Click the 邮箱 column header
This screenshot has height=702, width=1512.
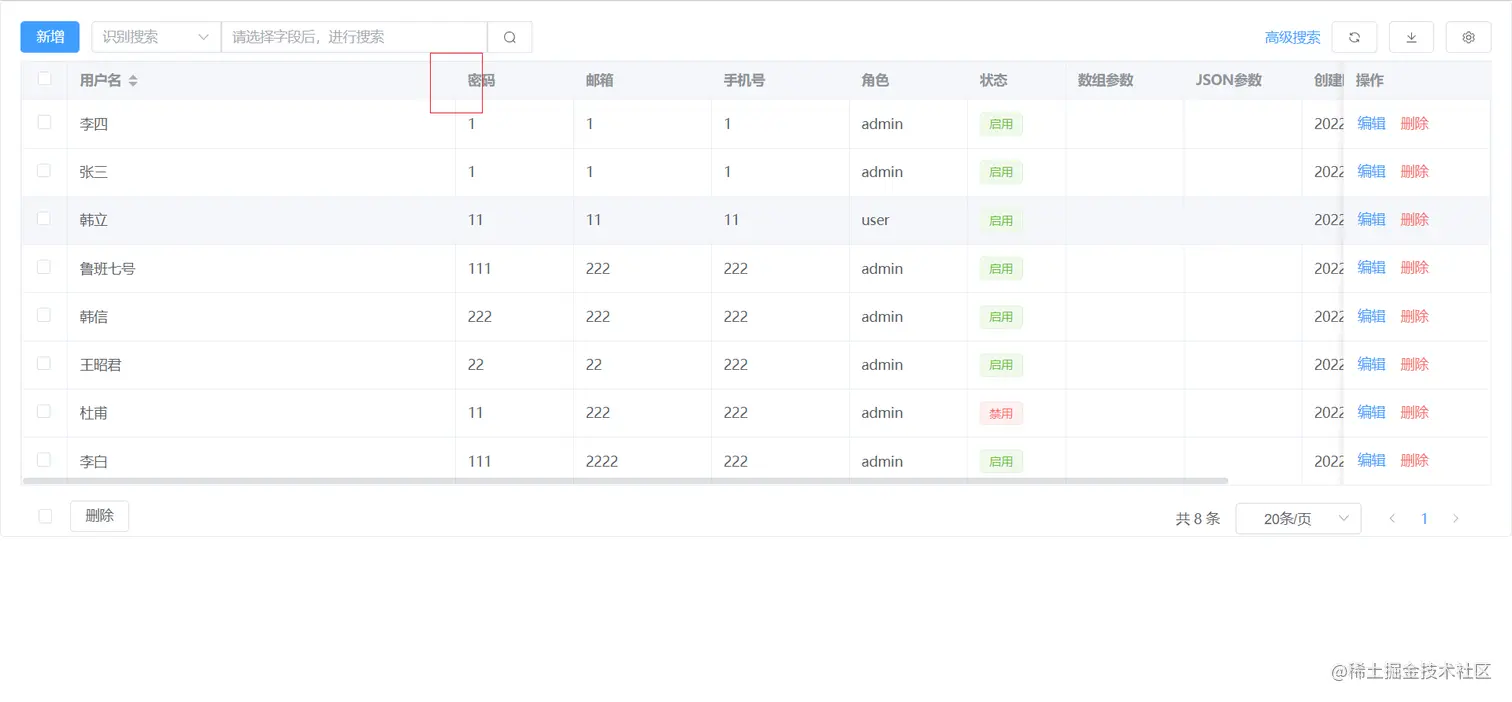pos(600,80)
